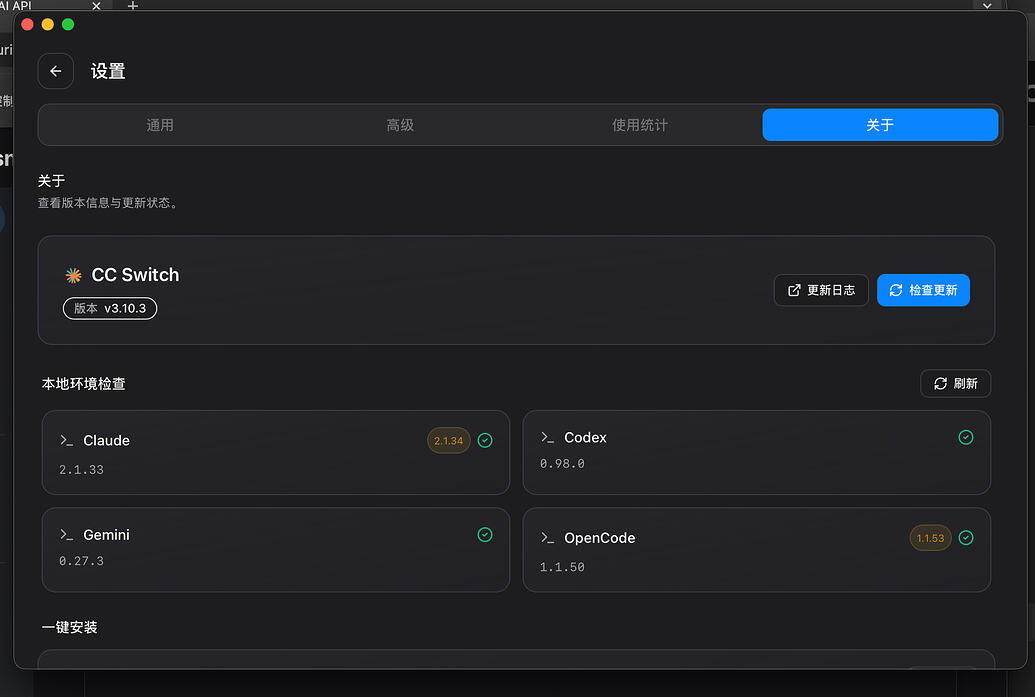Click the 查看版本信息与更新状态 description text
1035x697 pixels.
pos(108,203)
